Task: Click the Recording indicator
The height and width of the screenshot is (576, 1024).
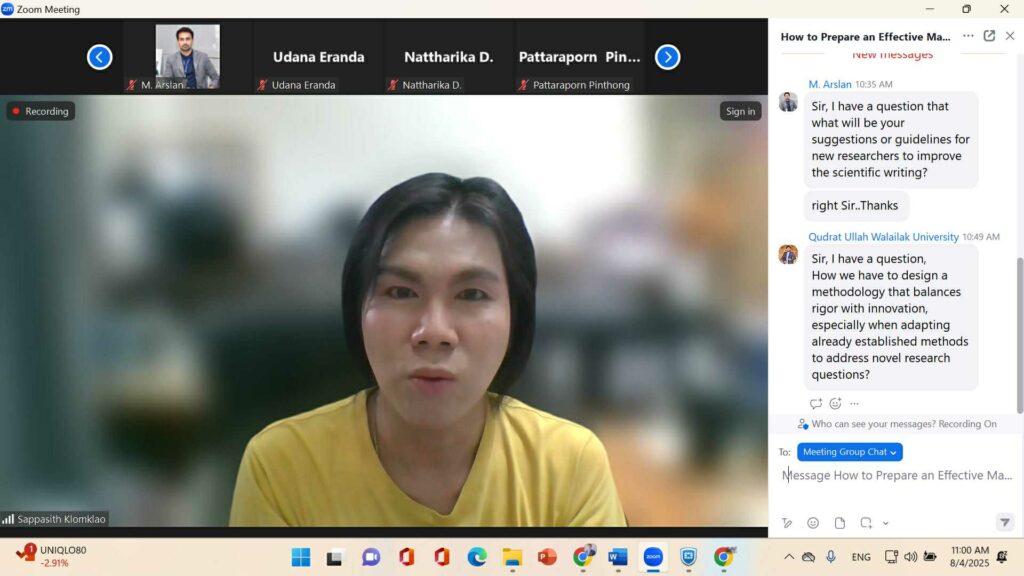Action: [41, 111]
